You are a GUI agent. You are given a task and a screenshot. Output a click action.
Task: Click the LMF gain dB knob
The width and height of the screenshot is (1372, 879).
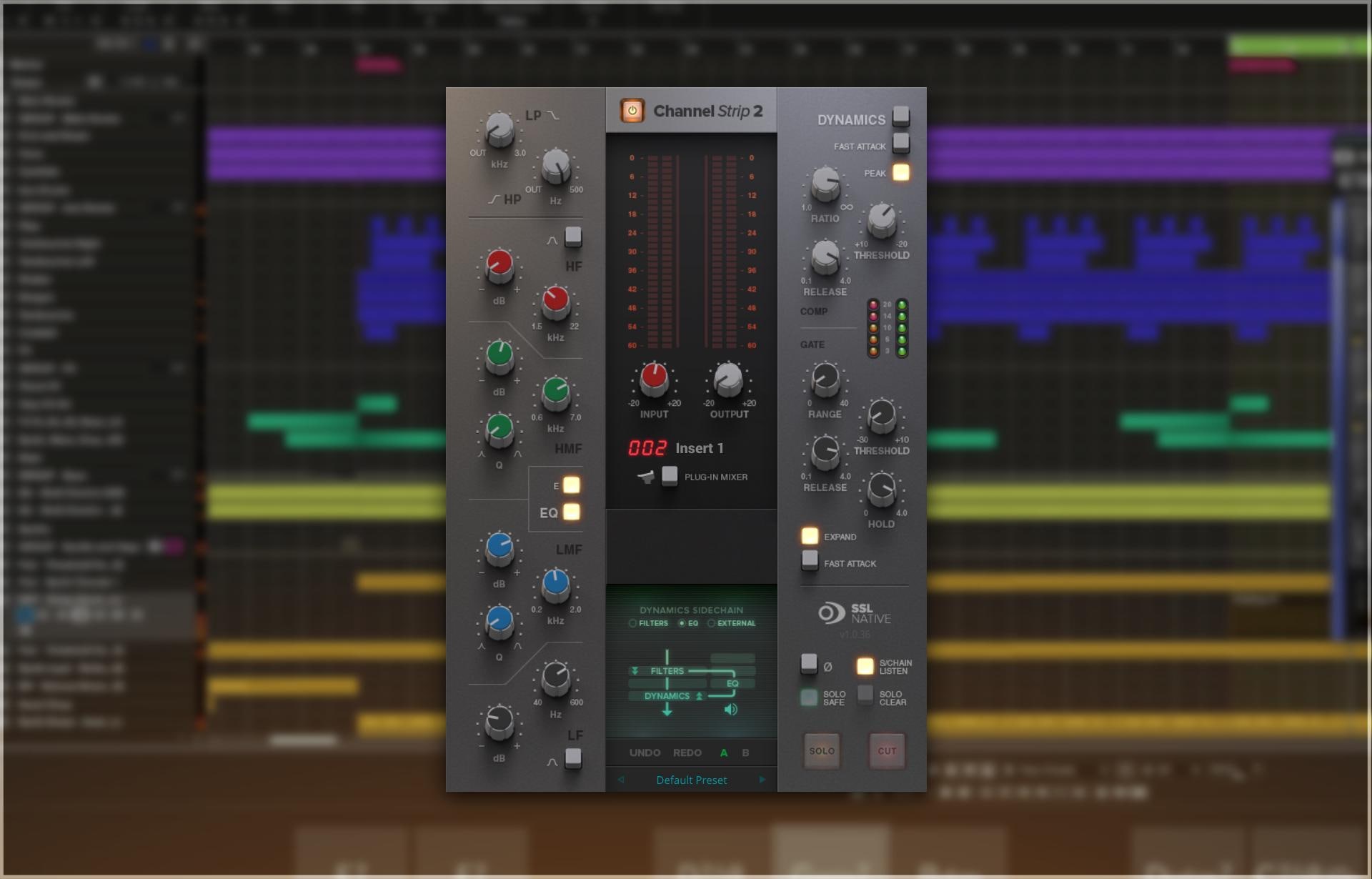(499, 548)
